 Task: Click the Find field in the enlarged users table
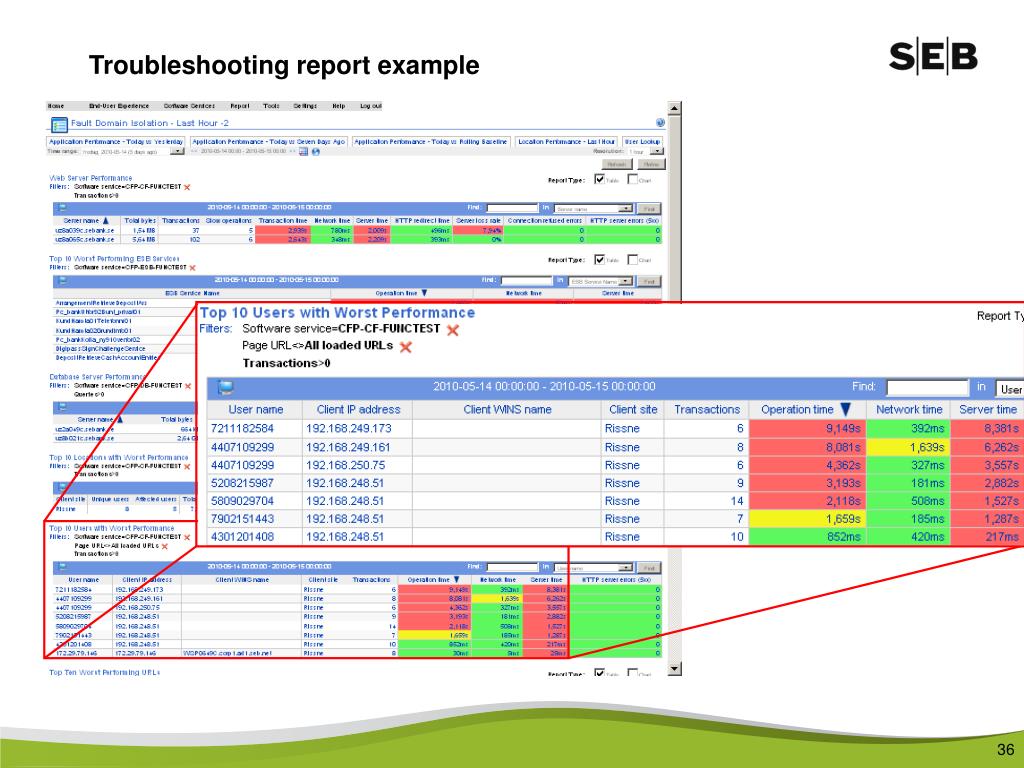tap(927, 388)
